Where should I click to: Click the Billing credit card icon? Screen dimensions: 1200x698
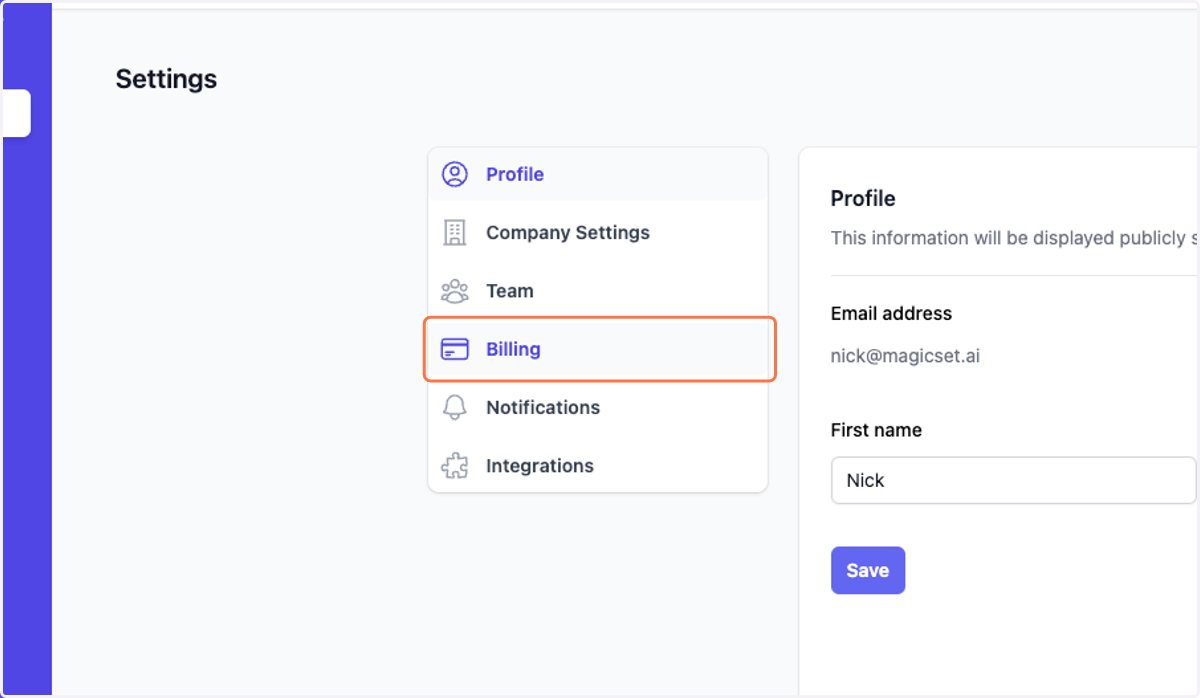[x=455, y=349]
